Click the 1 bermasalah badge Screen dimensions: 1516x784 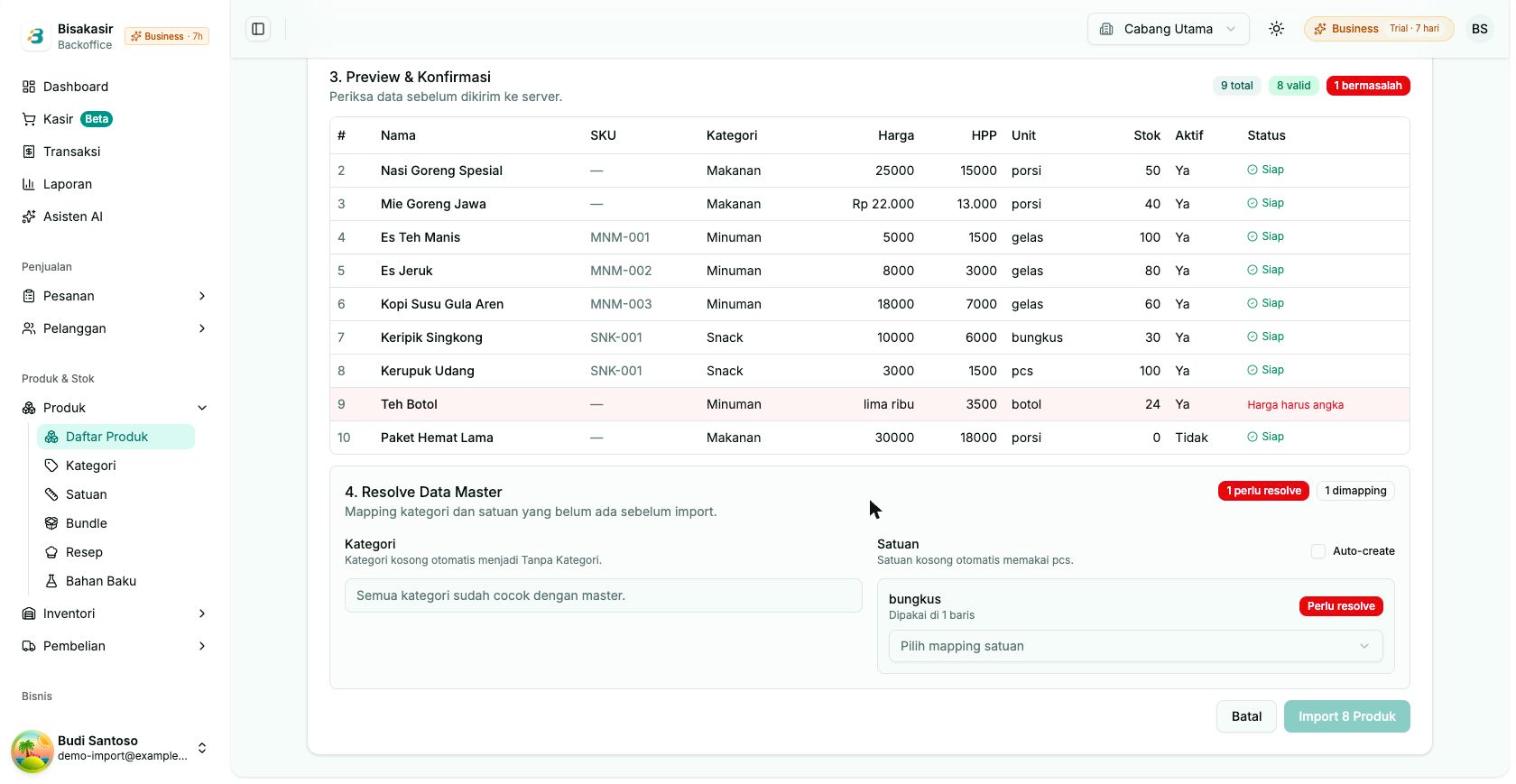pos(1367,86)
